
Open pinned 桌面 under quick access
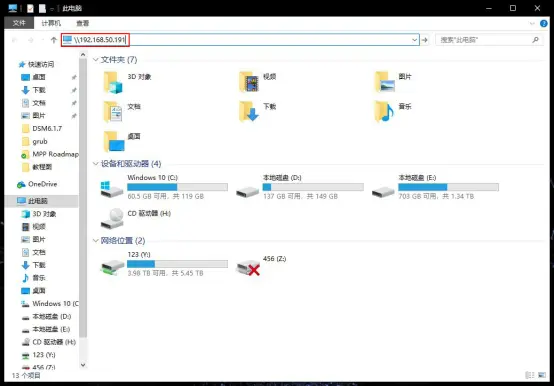[34, 77]
